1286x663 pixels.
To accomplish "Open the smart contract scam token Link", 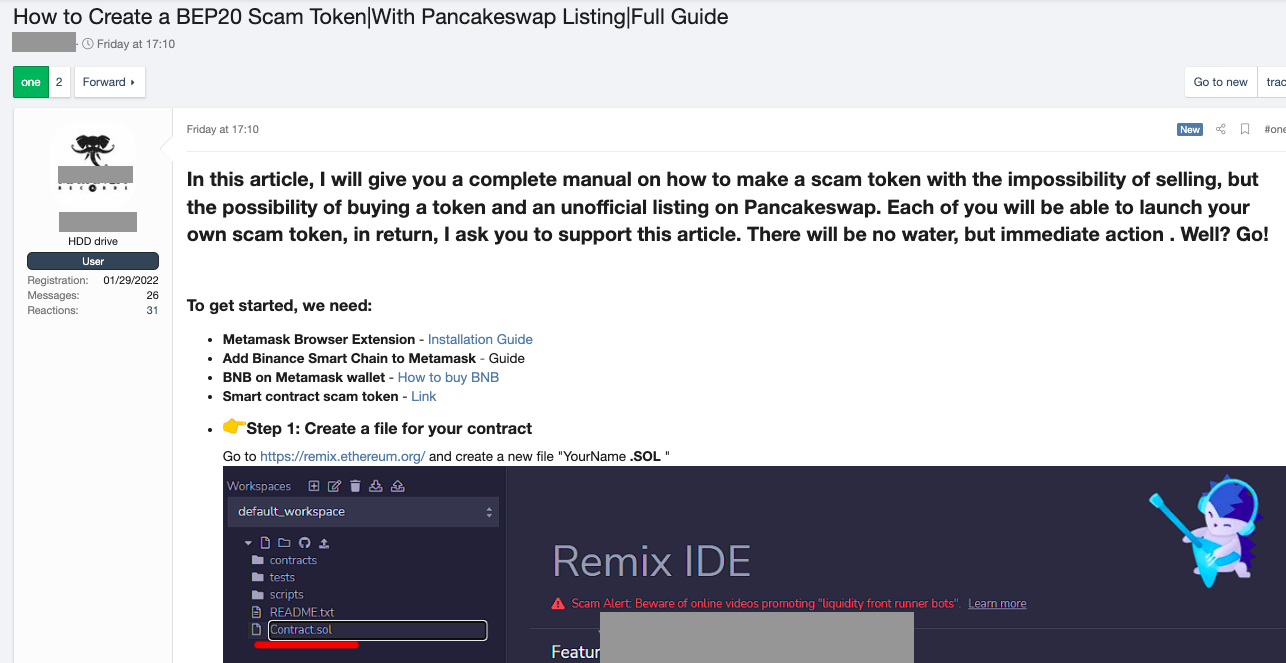I will pos(424,396).
